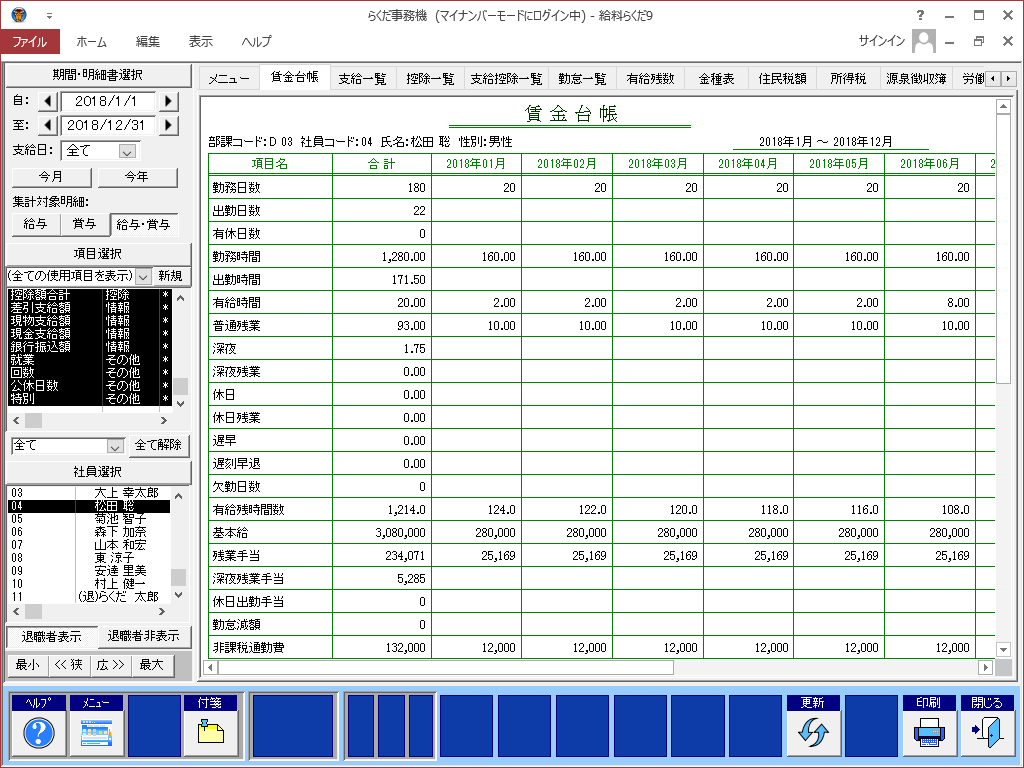Screen dimensions: 1024x768
Task: Open the ファイル menu
Action: pos(30,41)
